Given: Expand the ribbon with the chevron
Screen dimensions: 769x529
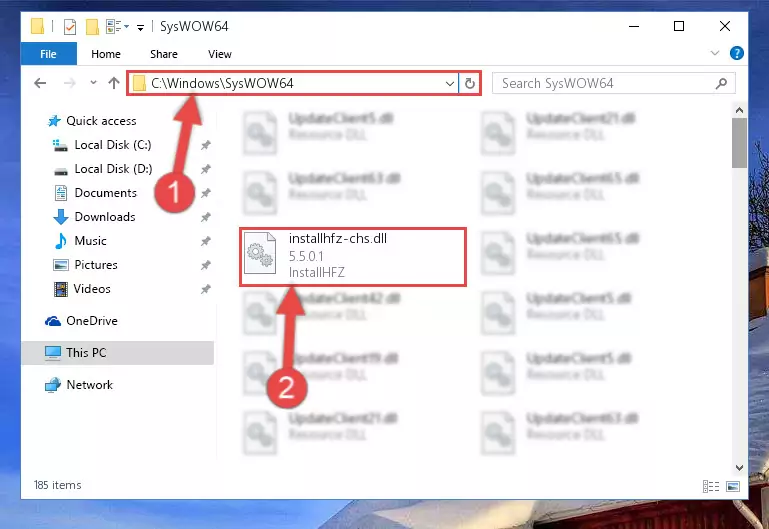Looking at the screenshot, I should [x=715, y=53].
